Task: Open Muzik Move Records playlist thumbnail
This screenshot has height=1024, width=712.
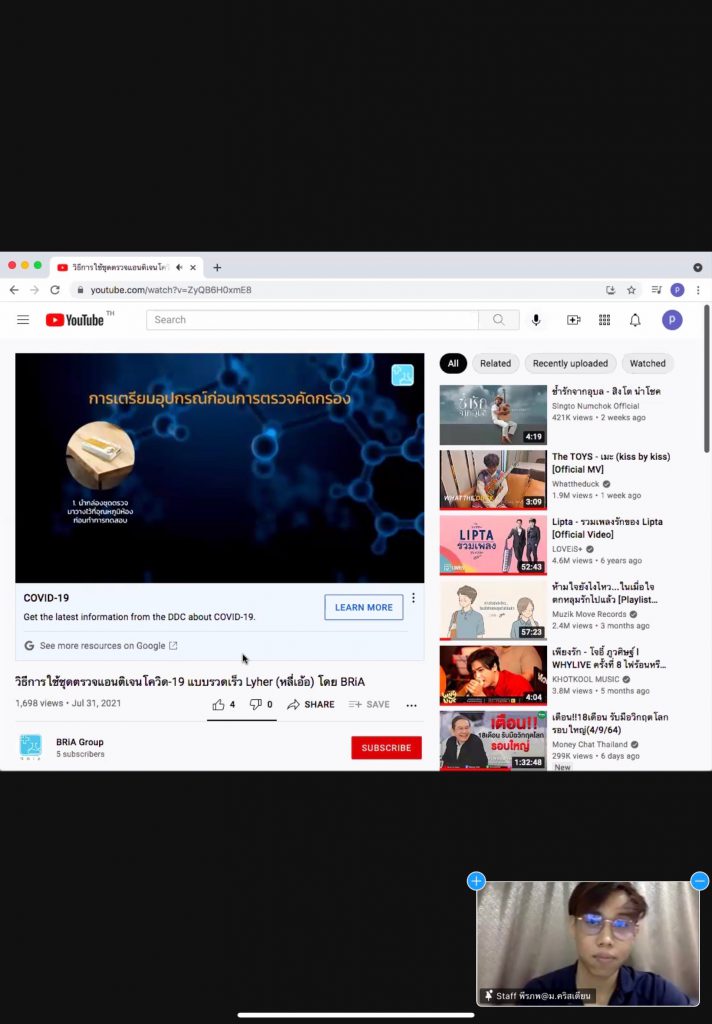Action: click(x=493, y=610)
